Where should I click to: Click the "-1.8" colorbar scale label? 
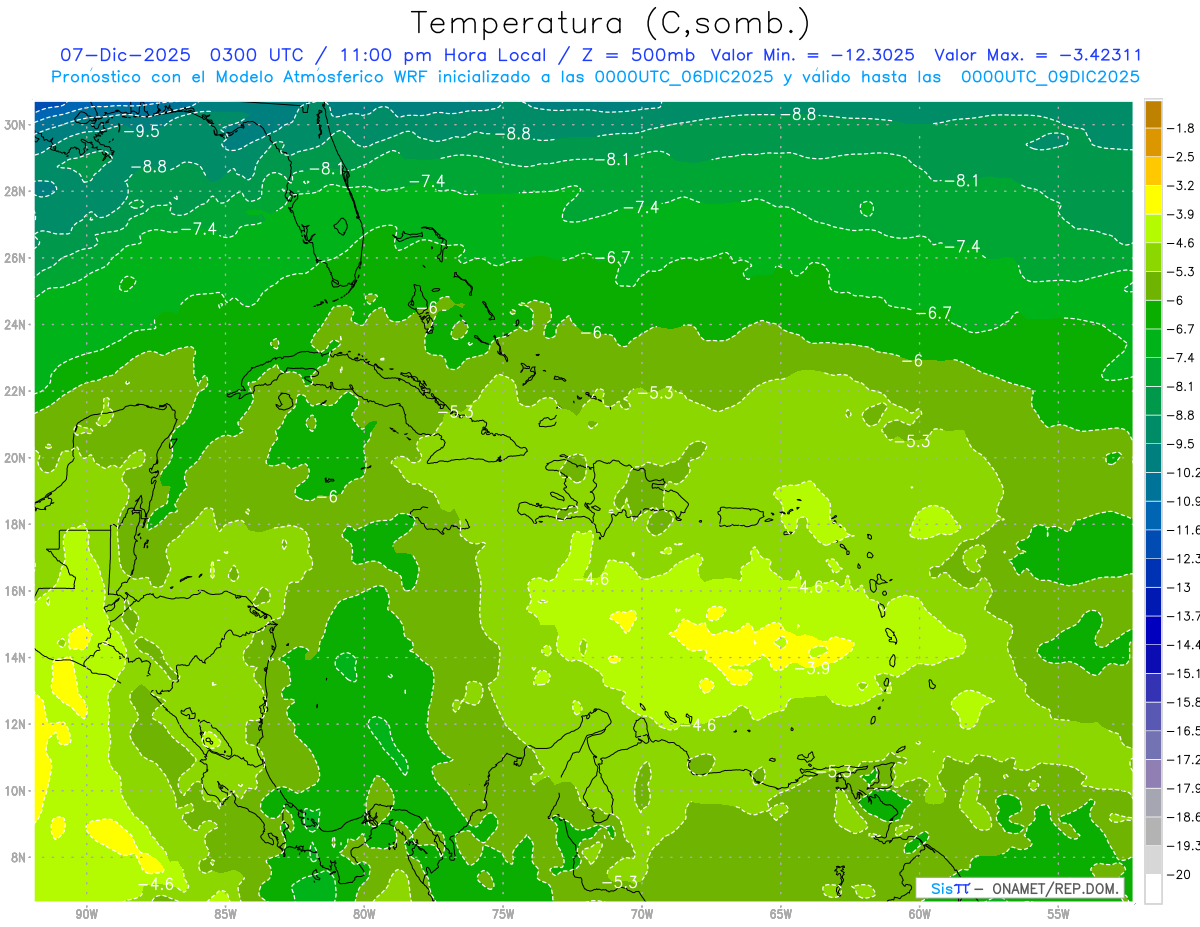1181,128
